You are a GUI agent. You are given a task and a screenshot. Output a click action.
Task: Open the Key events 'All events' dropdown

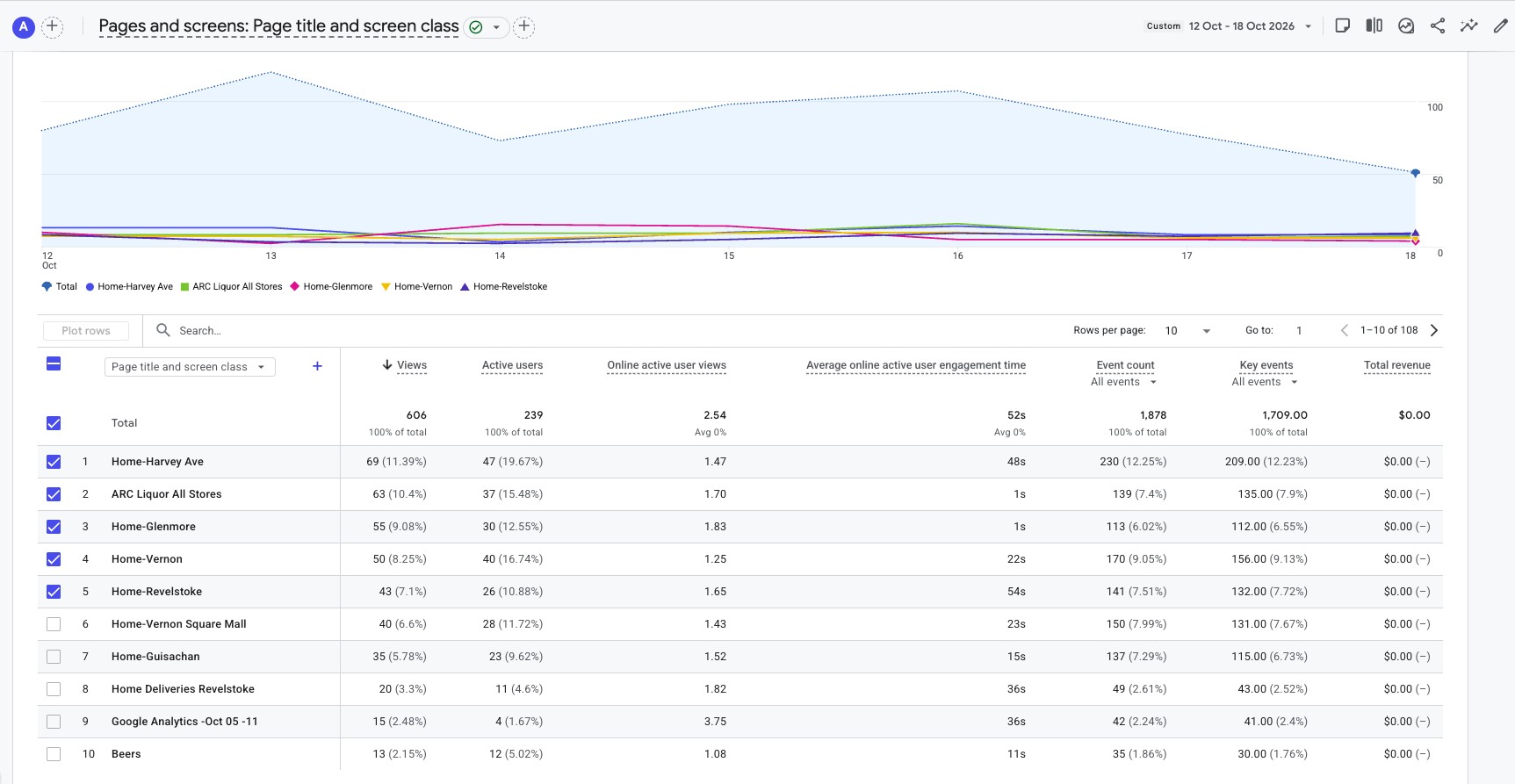point(1265,382)
